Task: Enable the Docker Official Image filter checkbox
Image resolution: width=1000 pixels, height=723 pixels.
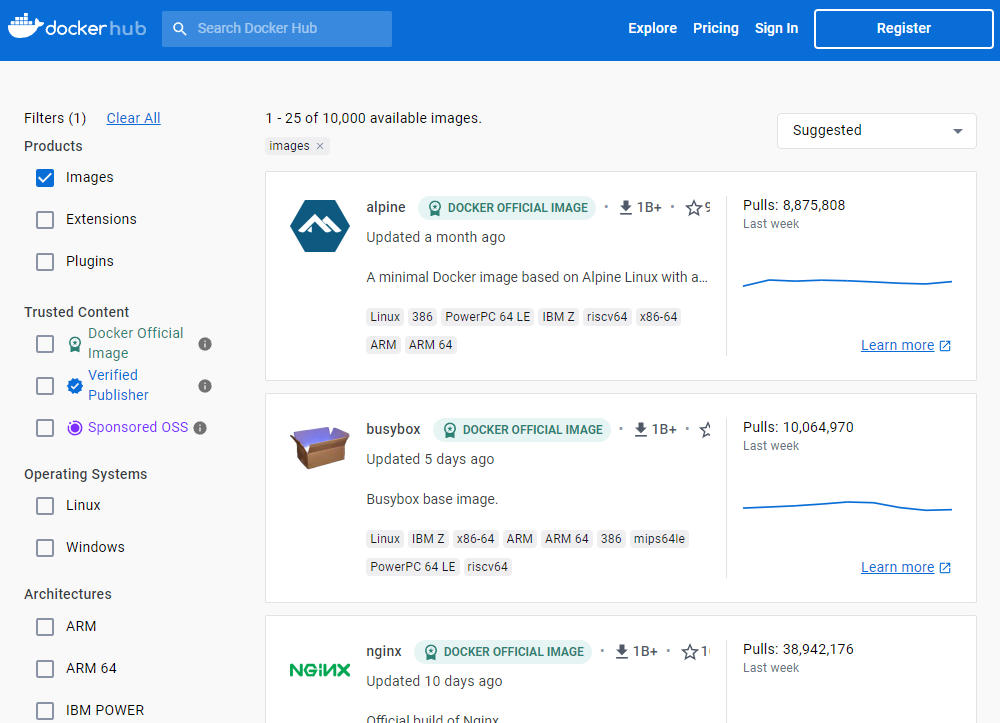Action: click(45, 344)
